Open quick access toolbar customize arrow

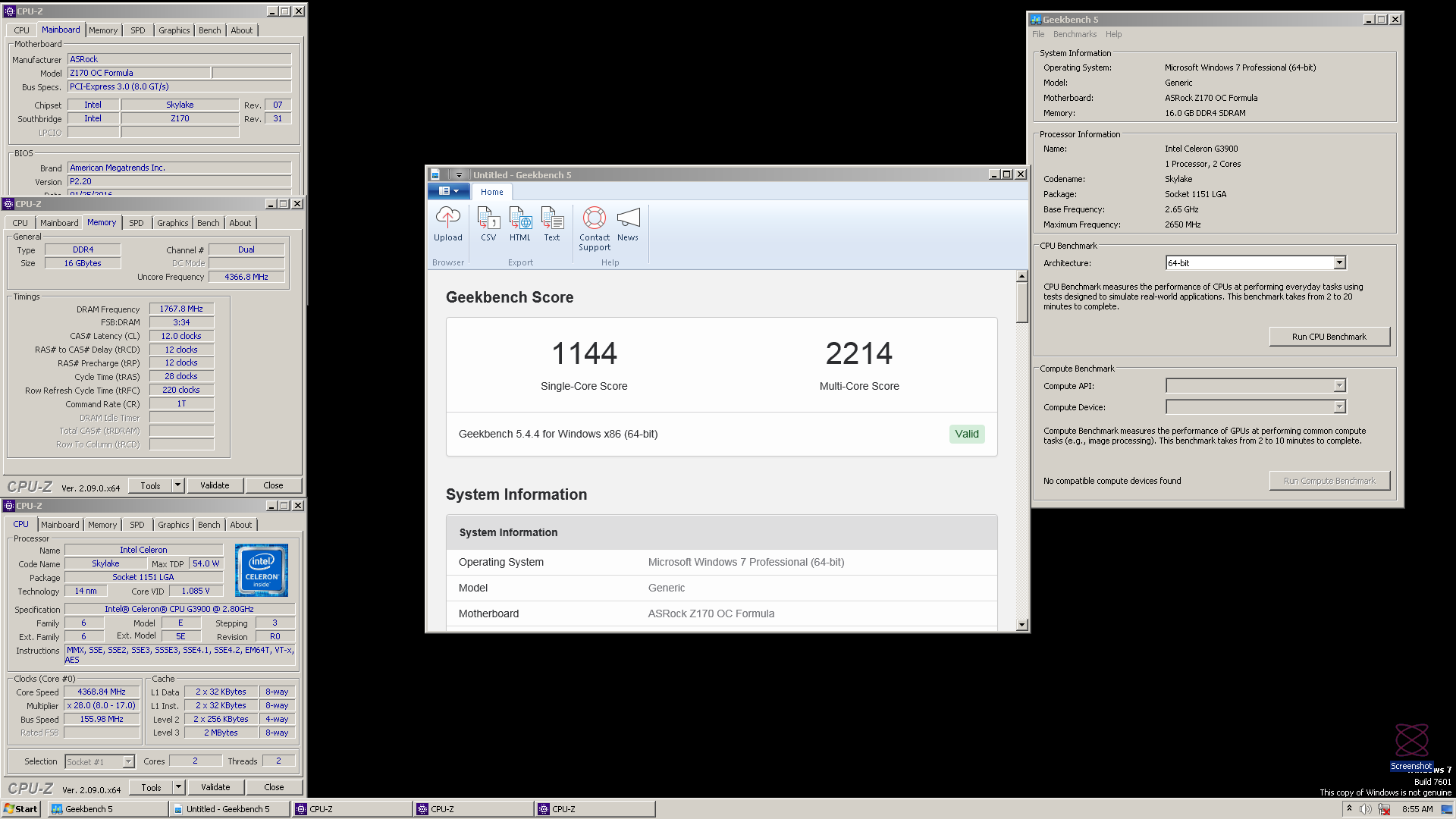coord(459,175)
